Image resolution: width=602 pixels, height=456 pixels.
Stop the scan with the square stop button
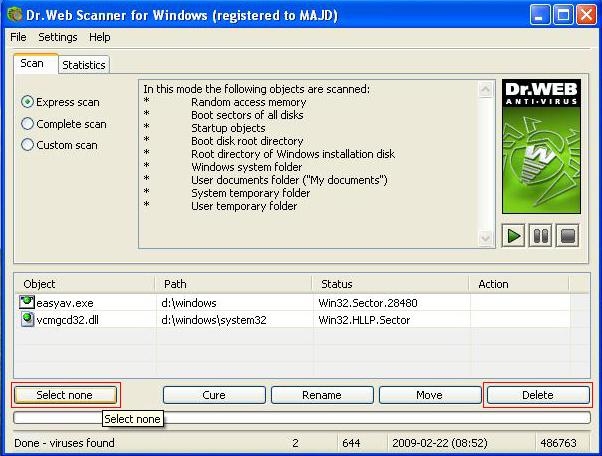(567, 235)
